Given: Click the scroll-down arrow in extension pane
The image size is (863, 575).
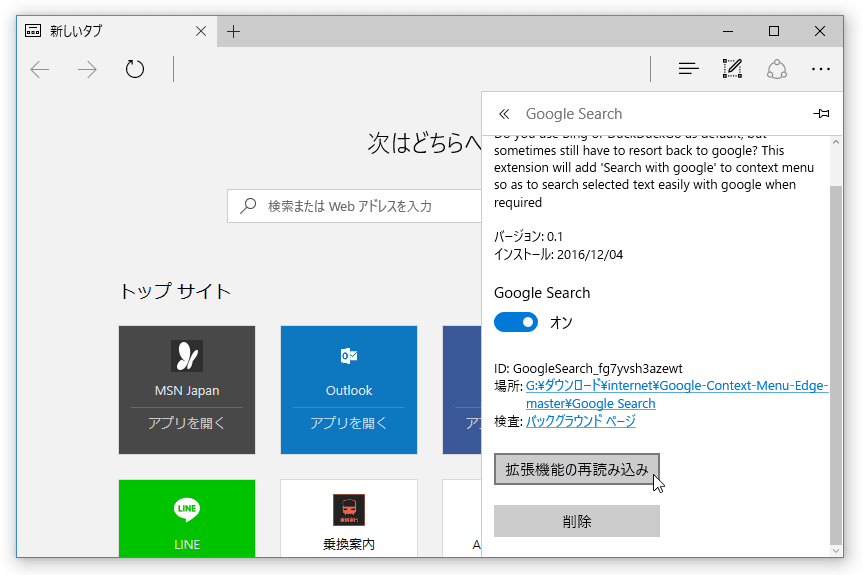Looking at the screenshot, I should coord(835,550).
